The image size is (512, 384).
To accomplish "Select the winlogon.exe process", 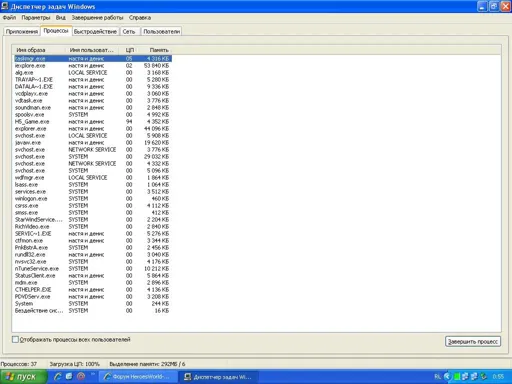I will click(93, 199).
